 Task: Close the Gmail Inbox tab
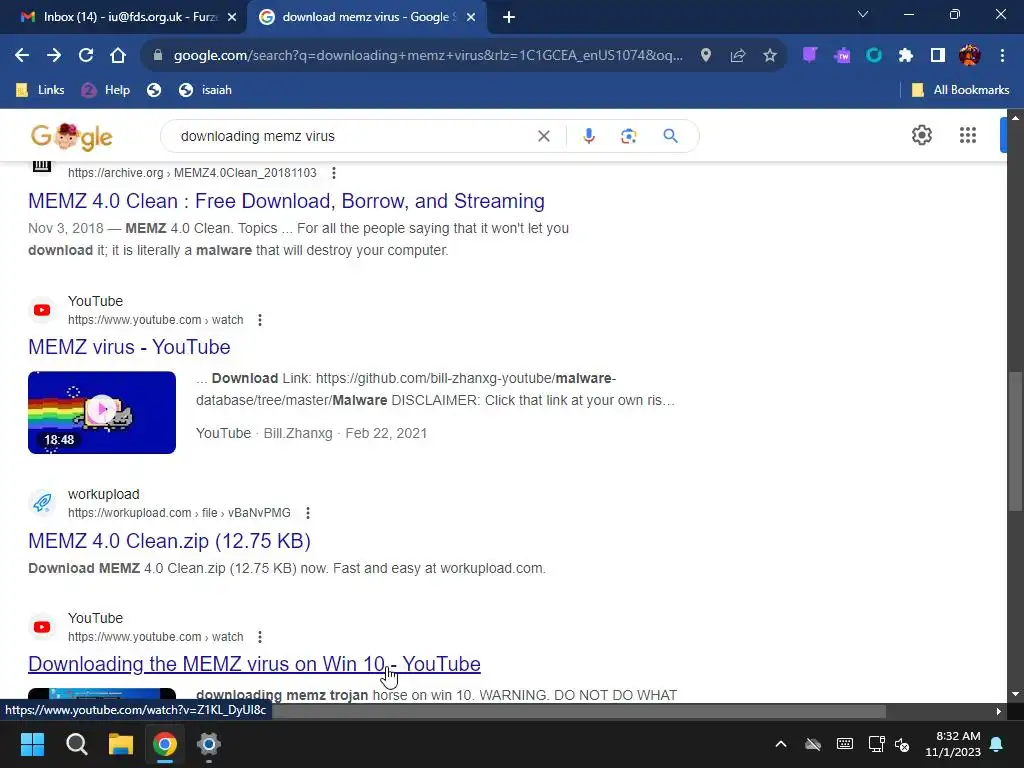tap(232, 17)
